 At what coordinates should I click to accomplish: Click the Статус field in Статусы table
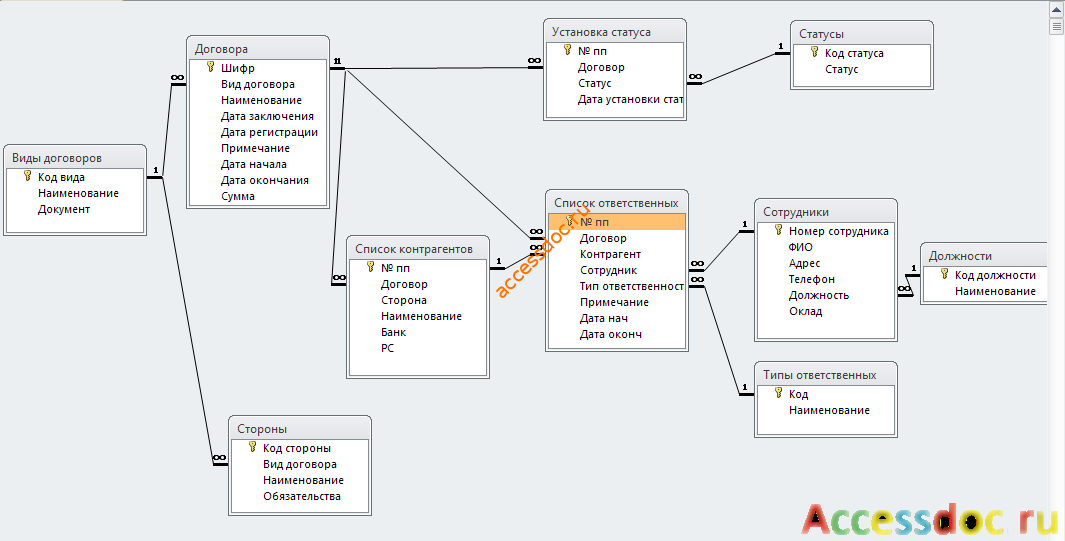click(842, 69)
